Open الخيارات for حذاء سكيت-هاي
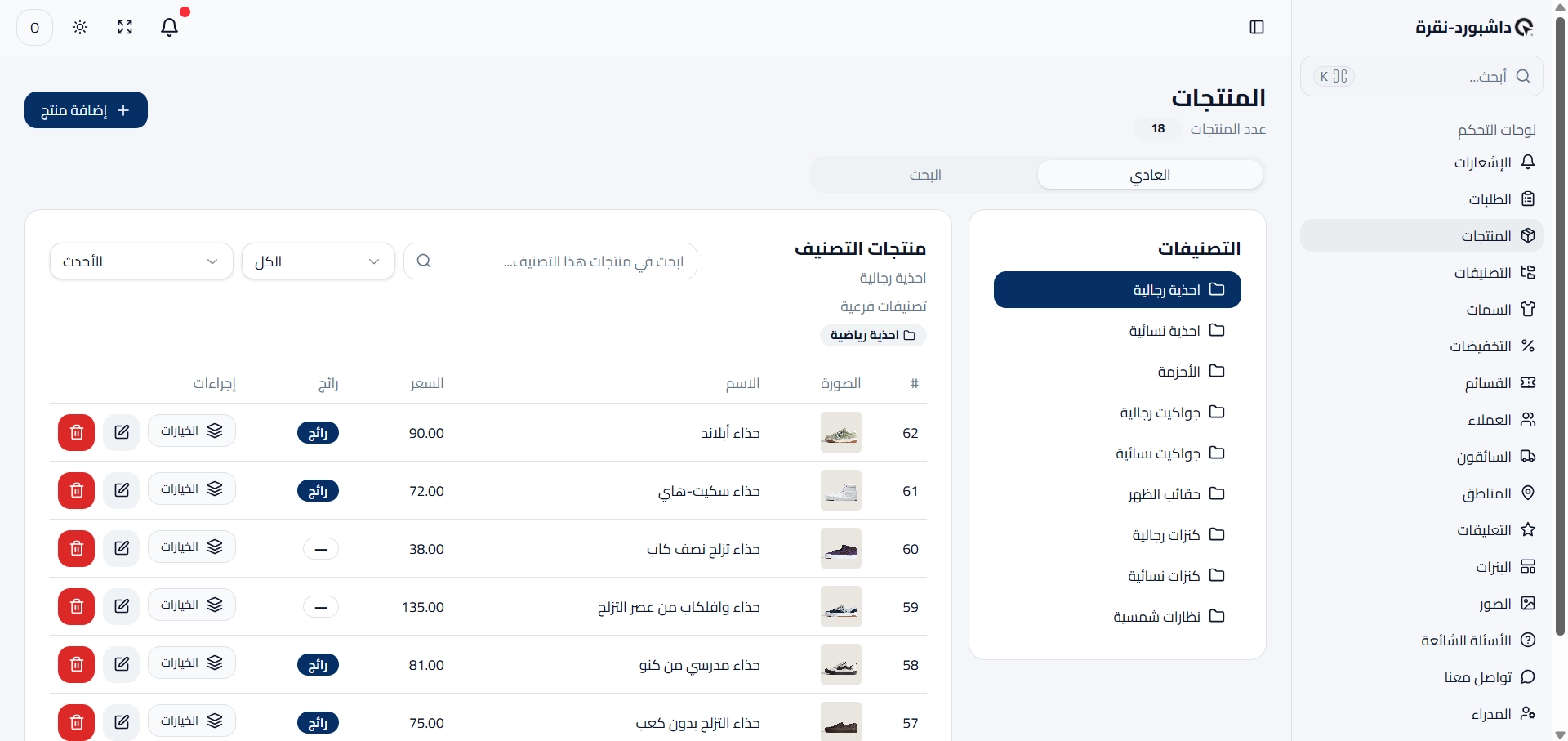The height and width of the screenshot is (741, 1568). pyautogui.click(x=192, y=489)
